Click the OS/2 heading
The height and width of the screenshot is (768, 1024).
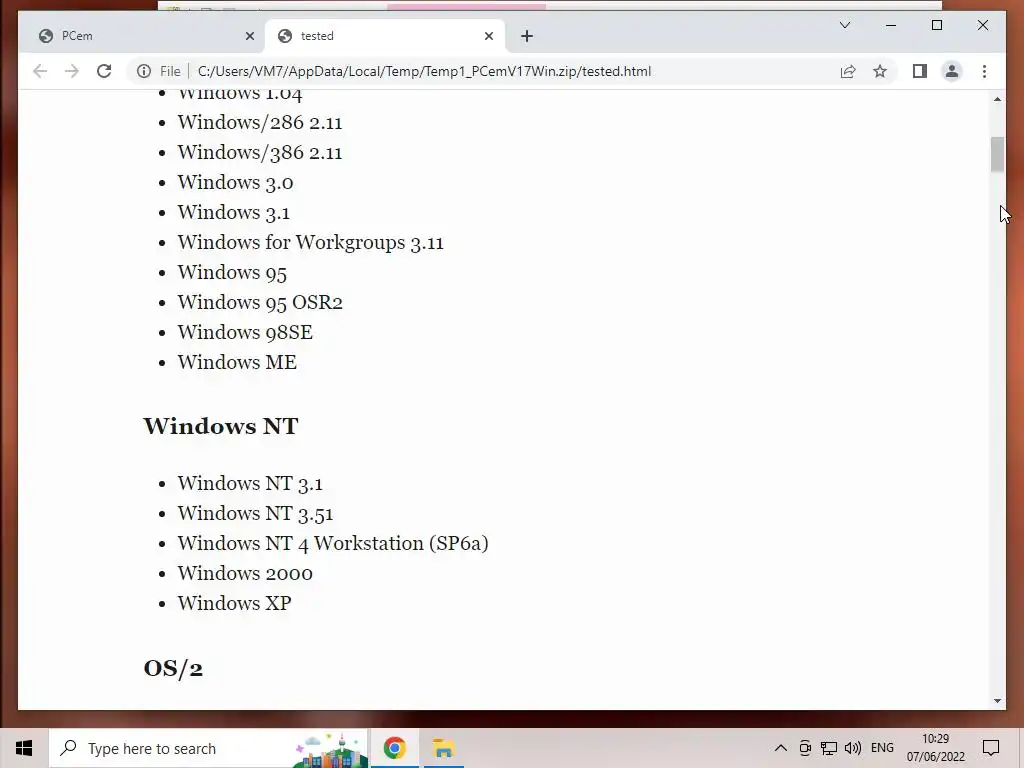[x=173, y=668]
